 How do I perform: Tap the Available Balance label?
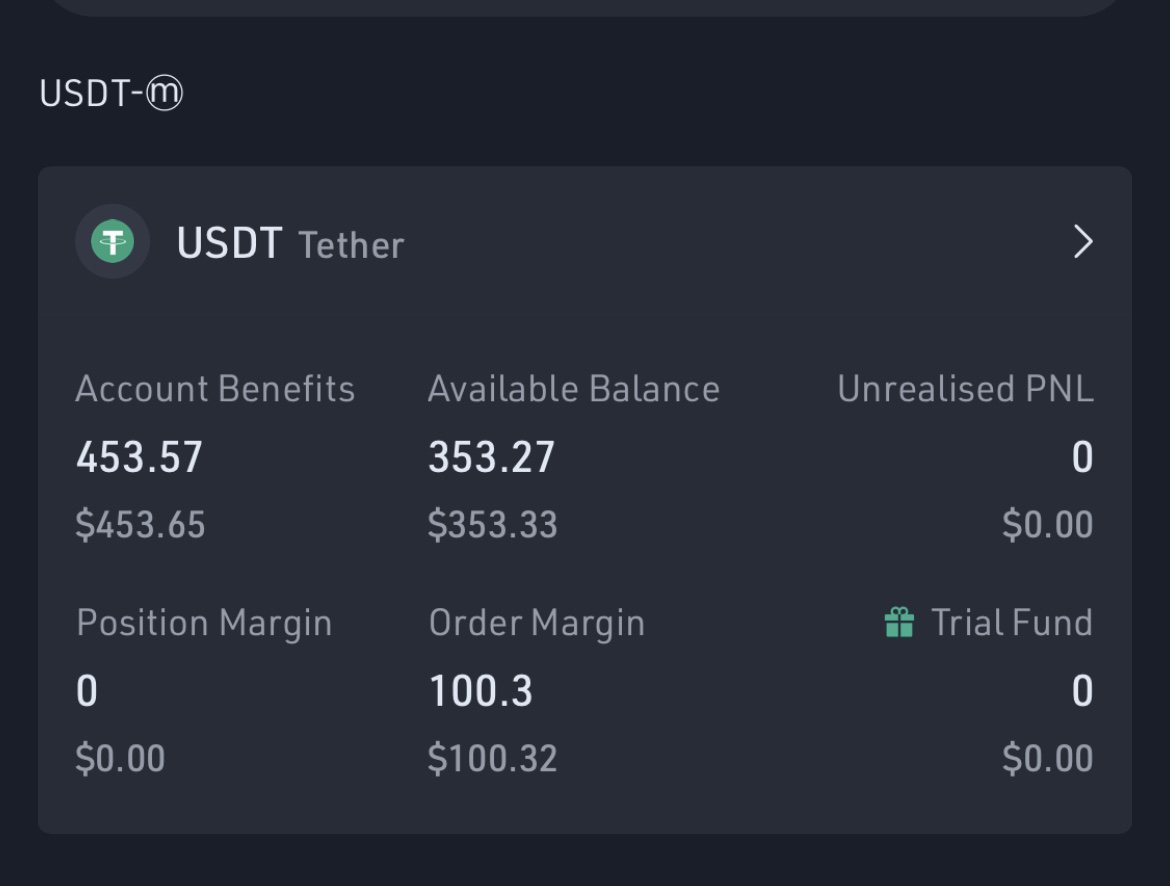[574, 389]
